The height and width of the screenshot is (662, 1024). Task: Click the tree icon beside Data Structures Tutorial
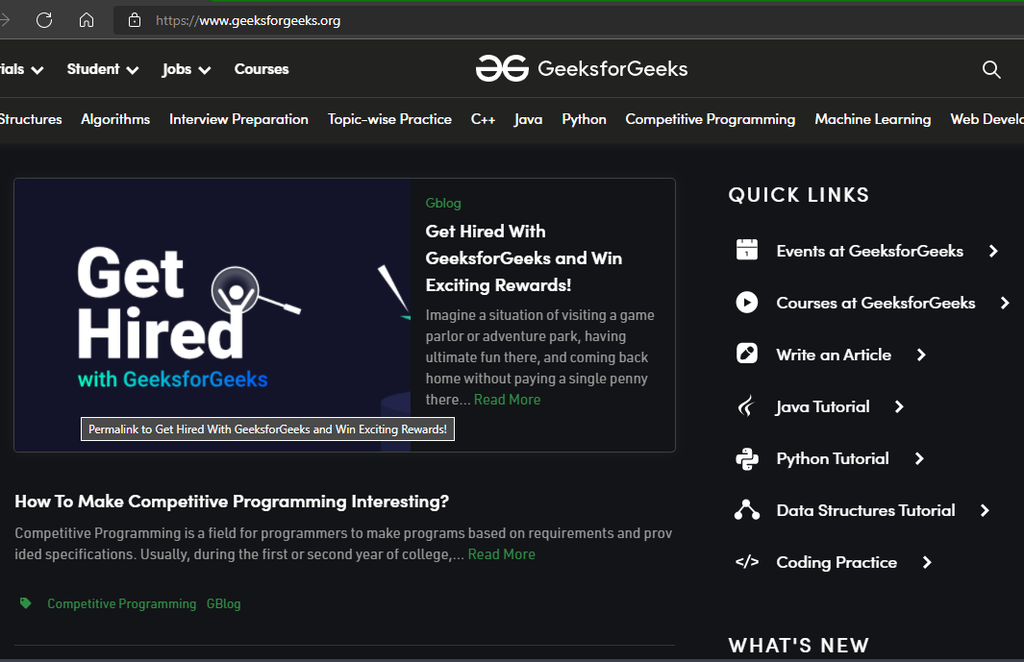click(x=746, y=510)
